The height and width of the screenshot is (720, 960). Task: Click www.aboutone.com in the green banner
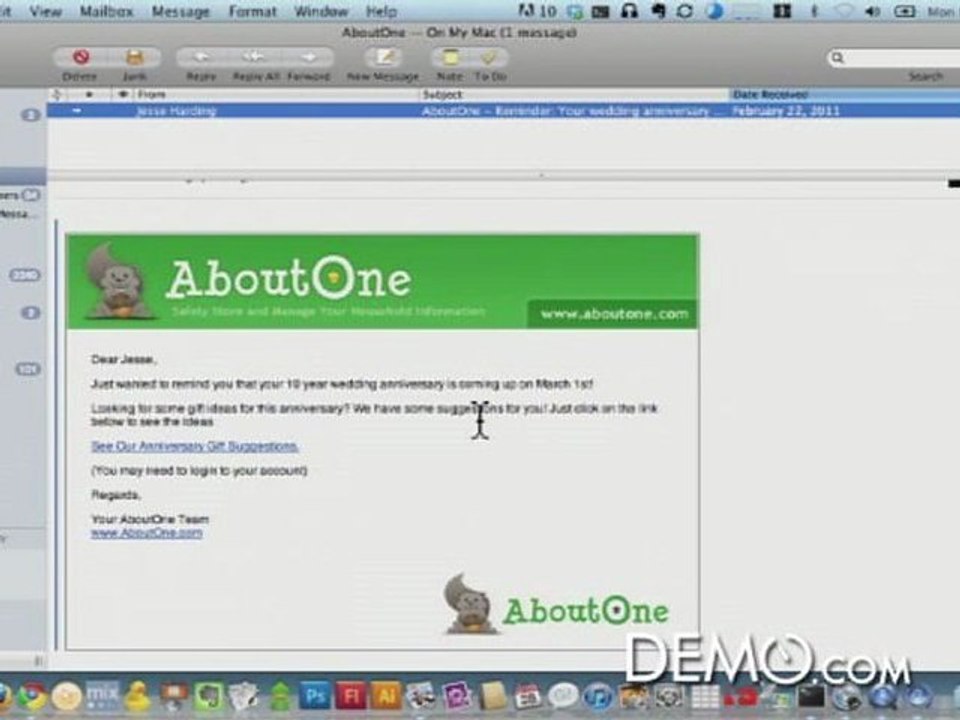(613, 314)
